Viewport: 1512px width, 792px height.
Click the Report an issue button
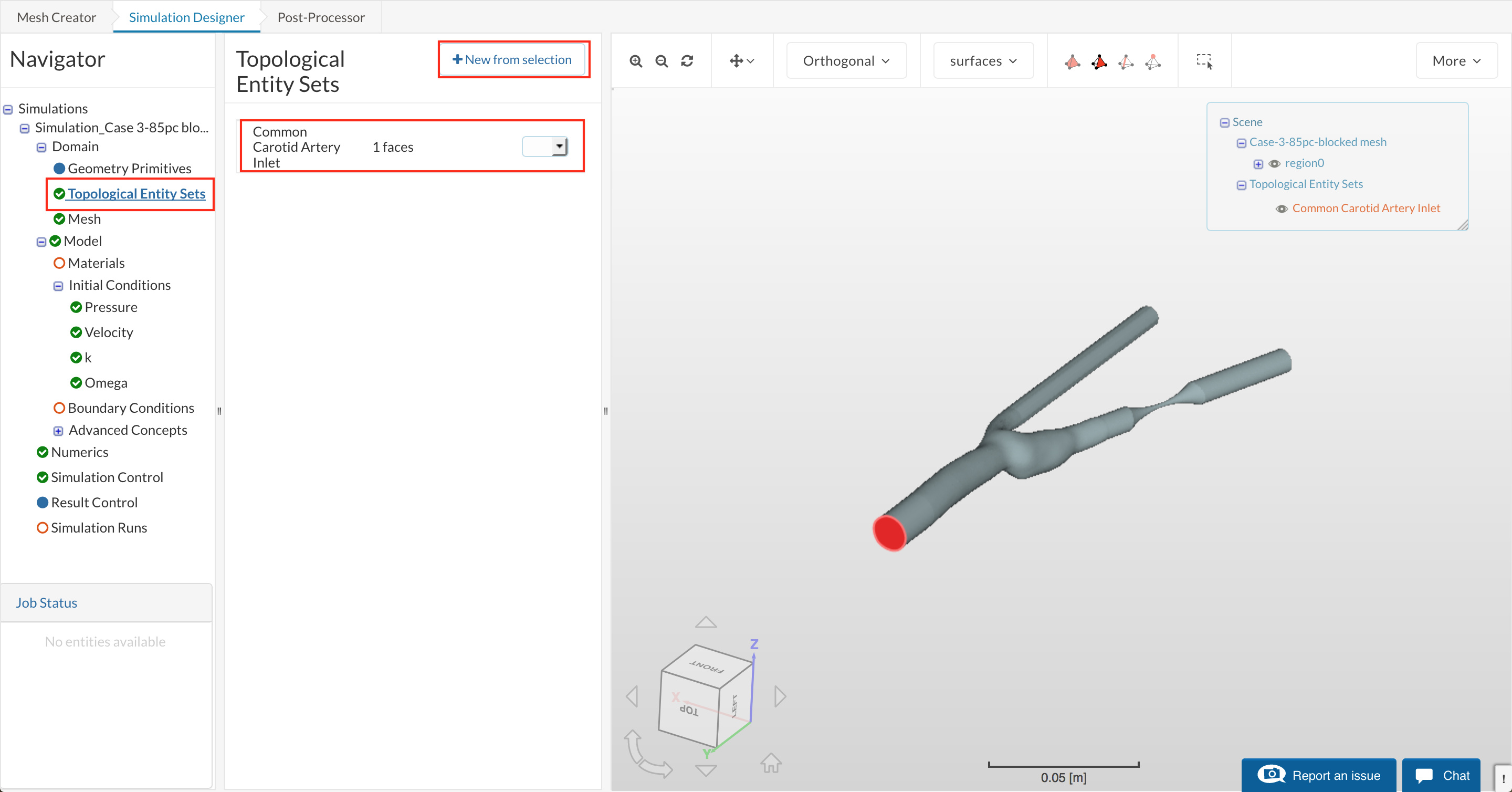click(1318, 775)
